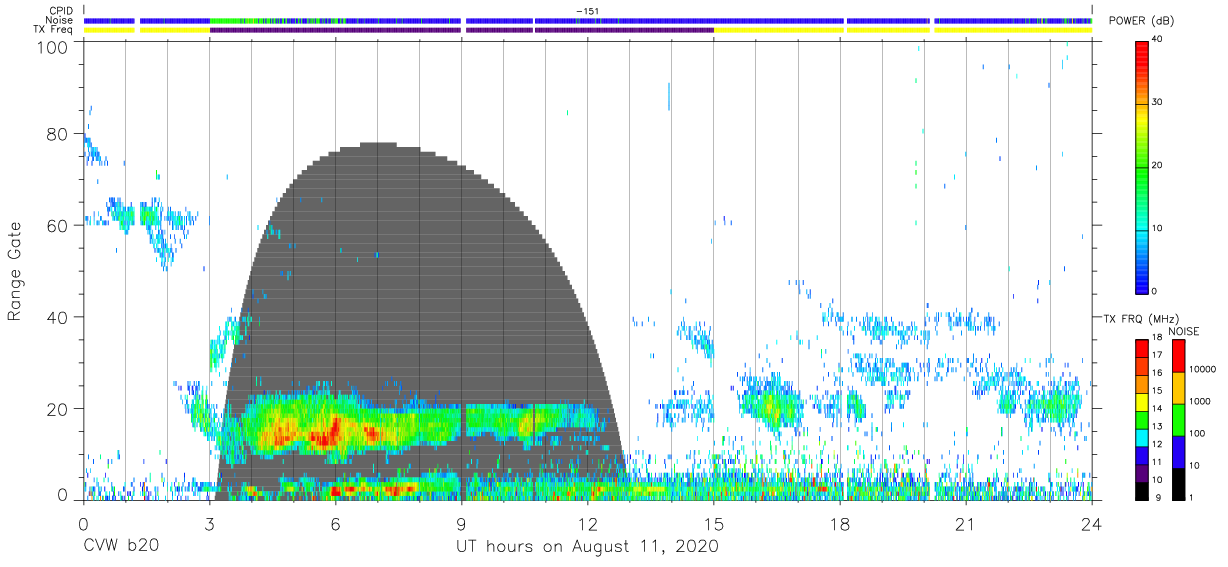1228x567 pixels.
Task: Click the UT hours on August 11, 2020 title
Action: [587, 547]
